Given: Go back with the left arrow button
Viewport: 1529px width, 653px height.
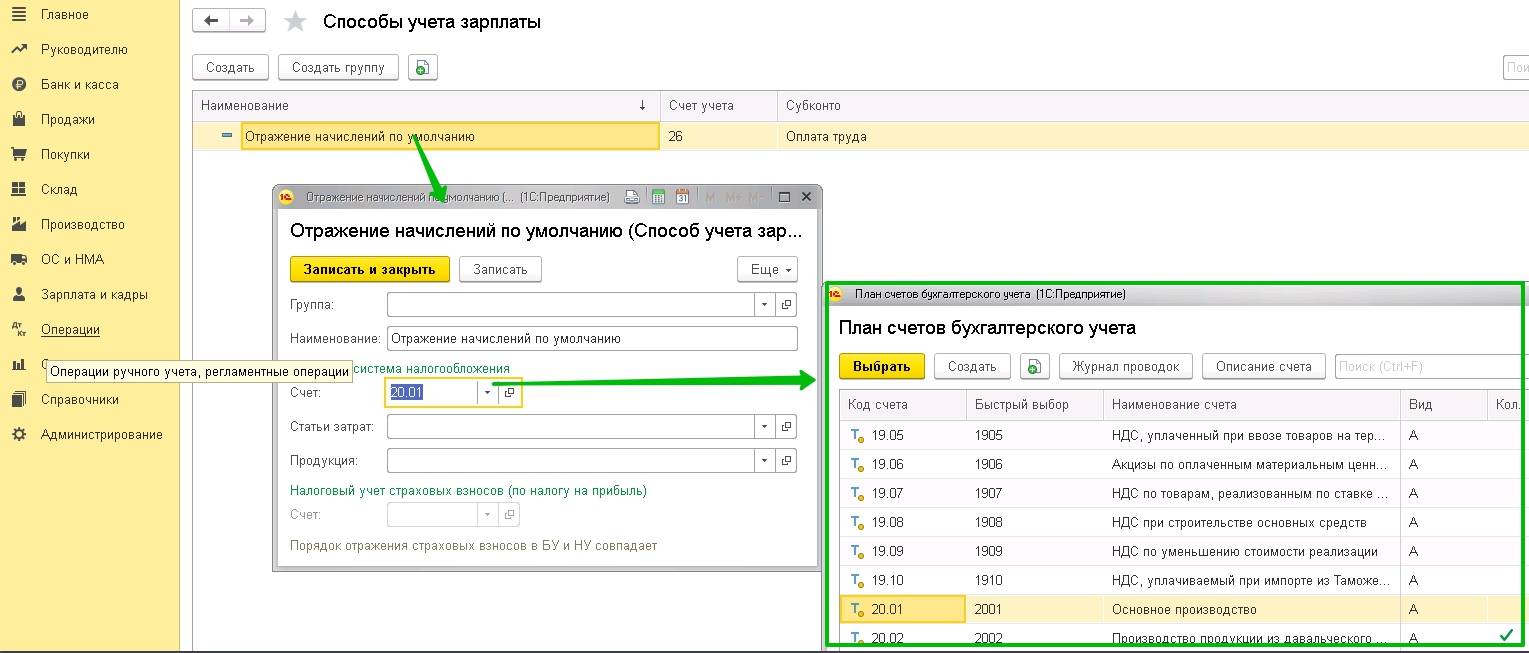Looking at the screenshot, I should (210, 20).
